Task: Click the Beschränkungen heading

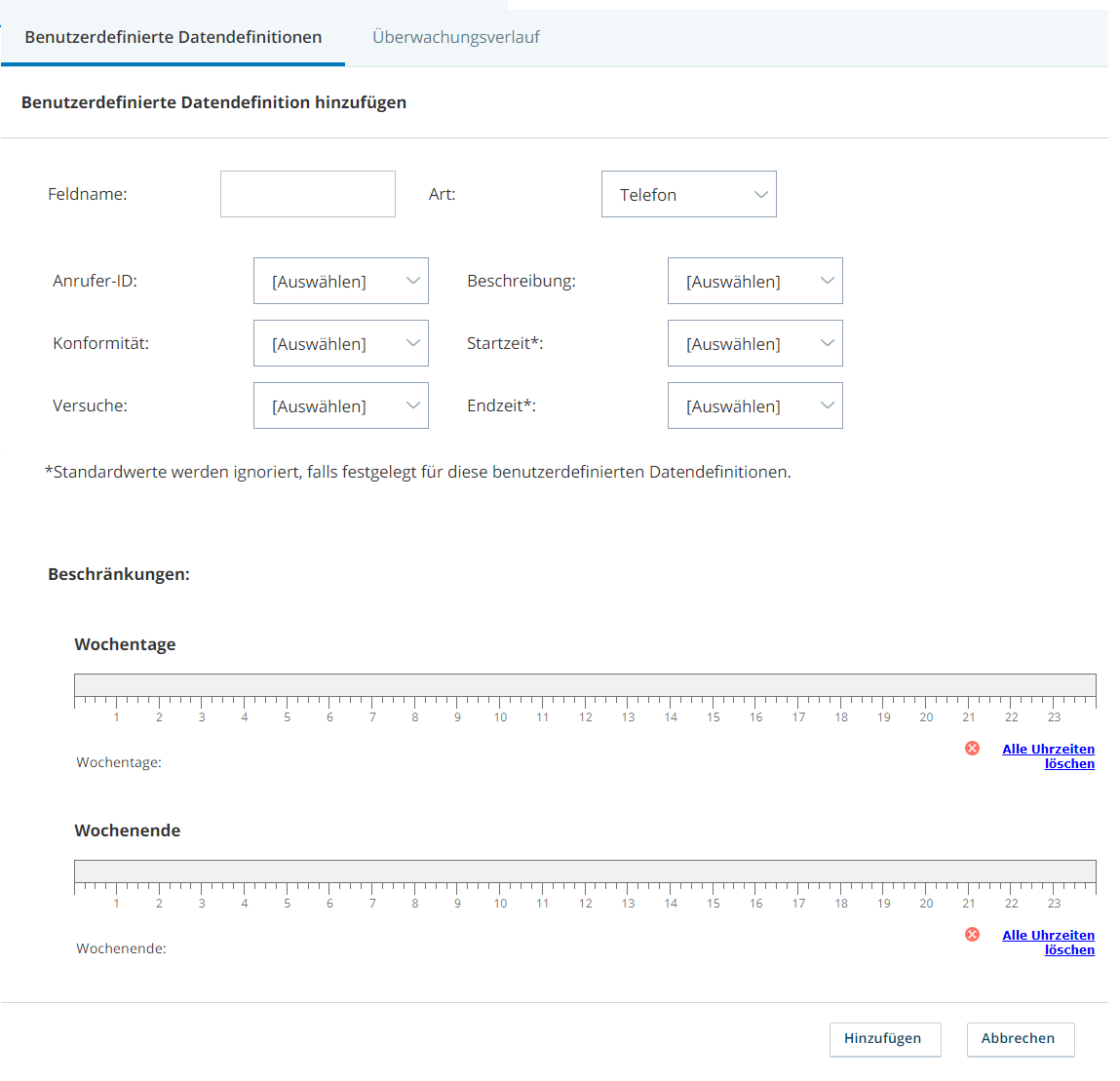Action: [x=119, y=574]
